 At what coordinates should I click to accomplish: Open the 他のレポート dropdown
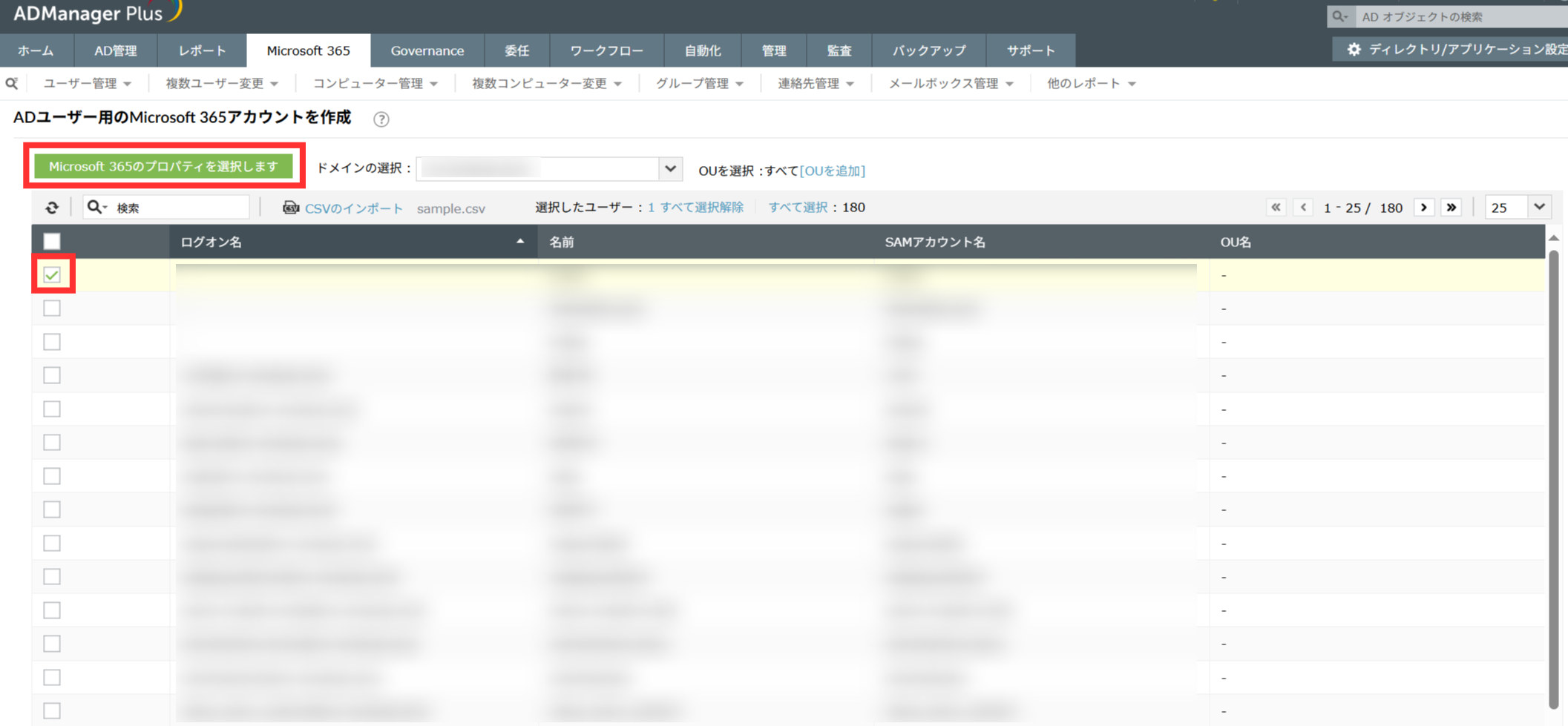pos(1092,84)
